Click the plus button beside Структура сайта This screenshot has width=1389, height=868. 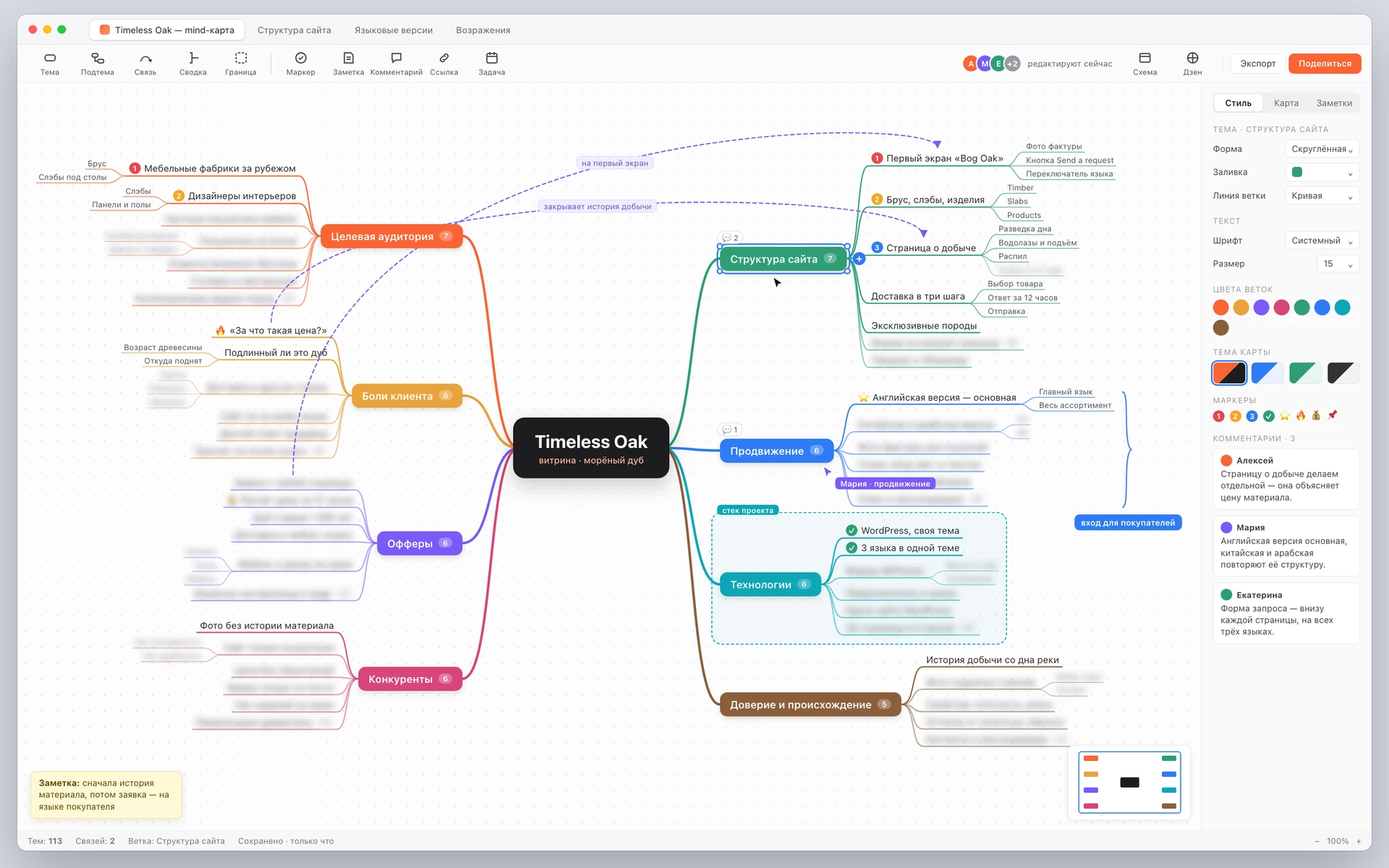[859, 259]
